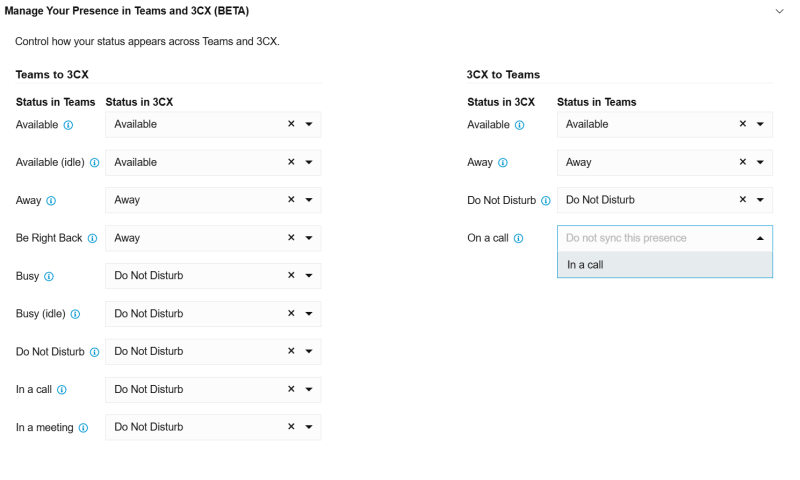800x480 pixels.
Task: Clear 3CX Do Not Disturb to Teams mapping
Action: click(x=743, y=199)
